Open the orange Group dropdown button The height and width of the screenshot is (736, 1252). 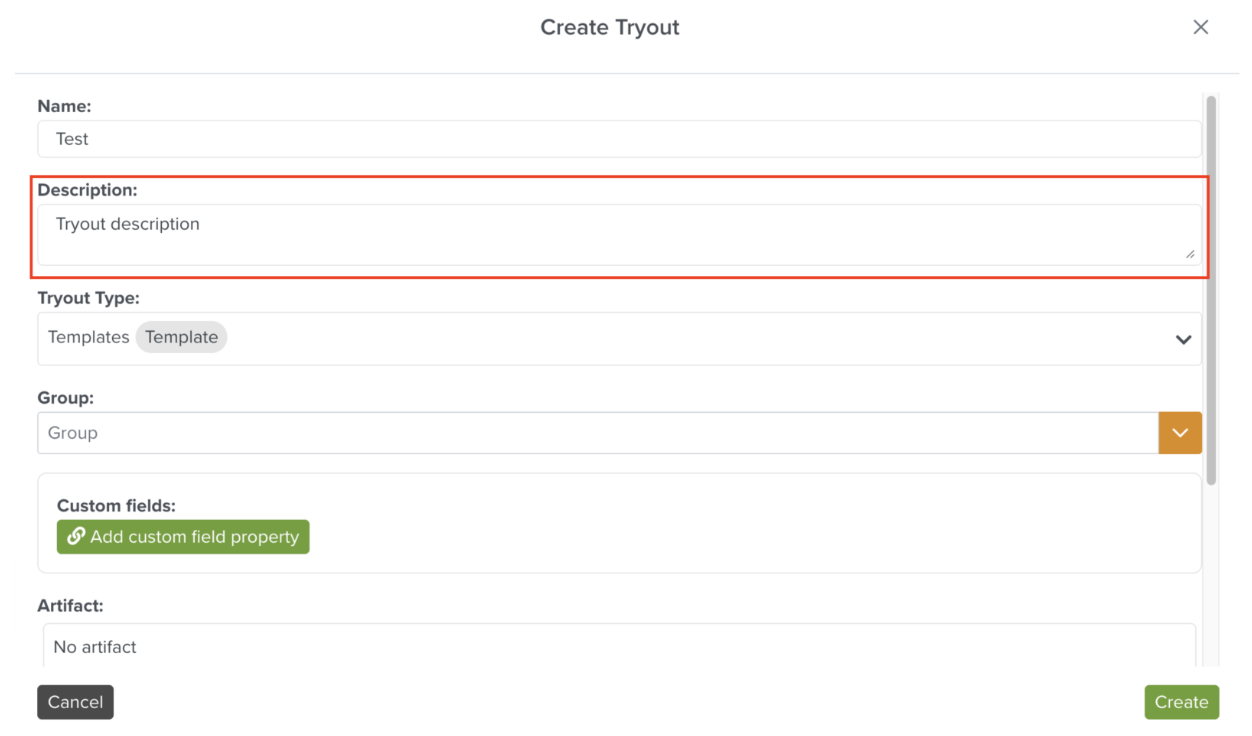point(1180,433)
